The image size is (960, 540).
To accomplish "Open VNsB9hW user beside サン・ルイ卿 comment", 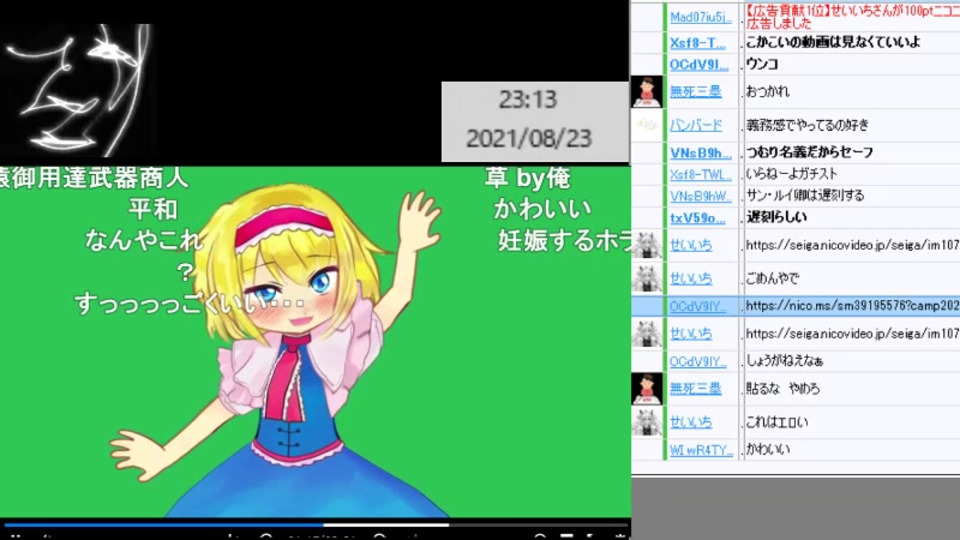I will click(x=700, y=196).
